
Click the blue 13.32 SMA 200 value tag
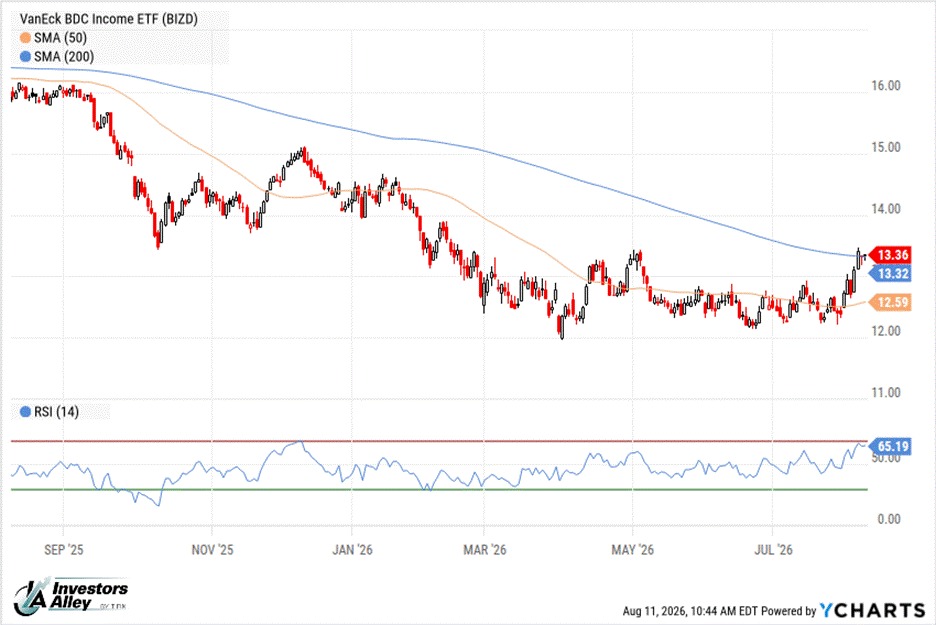(x=890, y=274)
